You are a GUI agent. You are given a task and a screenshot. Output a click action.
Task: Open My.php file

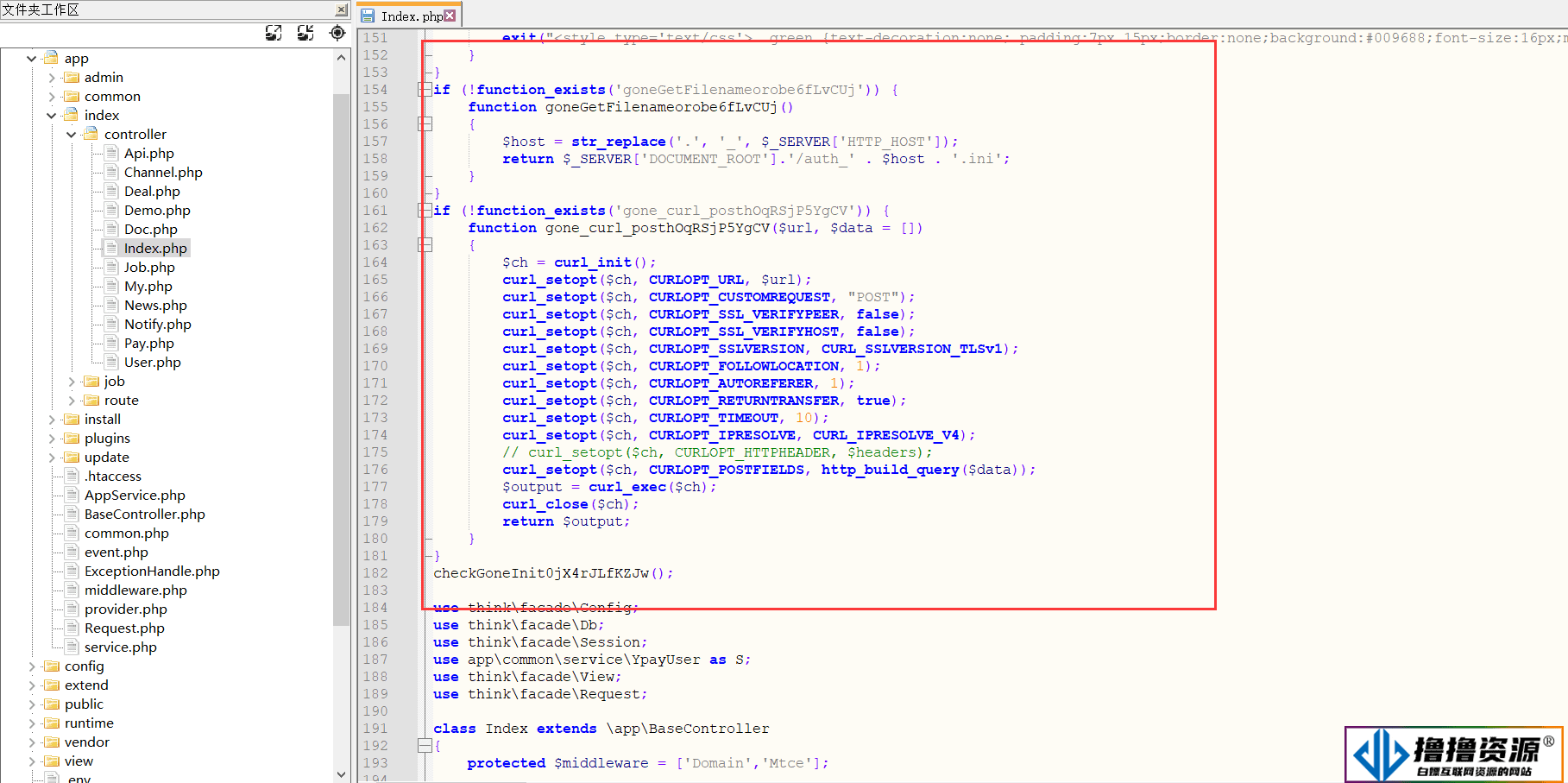148,287
